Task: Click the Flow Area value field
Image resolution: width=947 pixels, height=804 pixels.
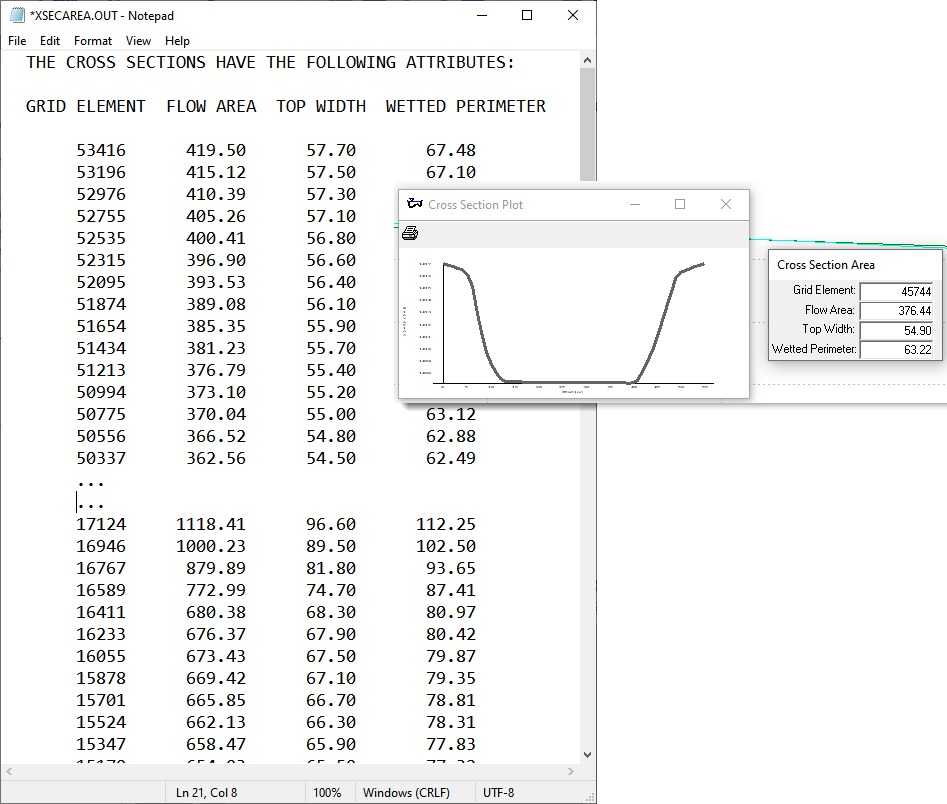Action: [x=895, y=311]
